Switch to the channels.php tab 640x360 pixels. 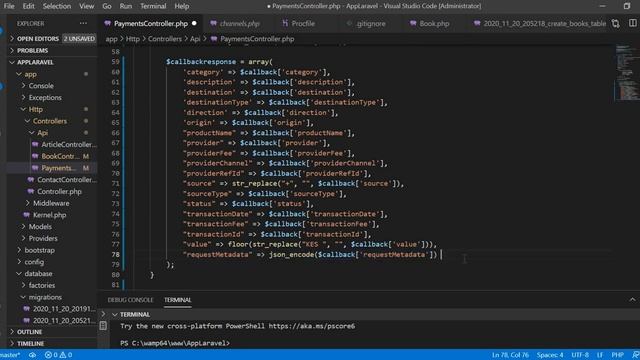[240, 24]
